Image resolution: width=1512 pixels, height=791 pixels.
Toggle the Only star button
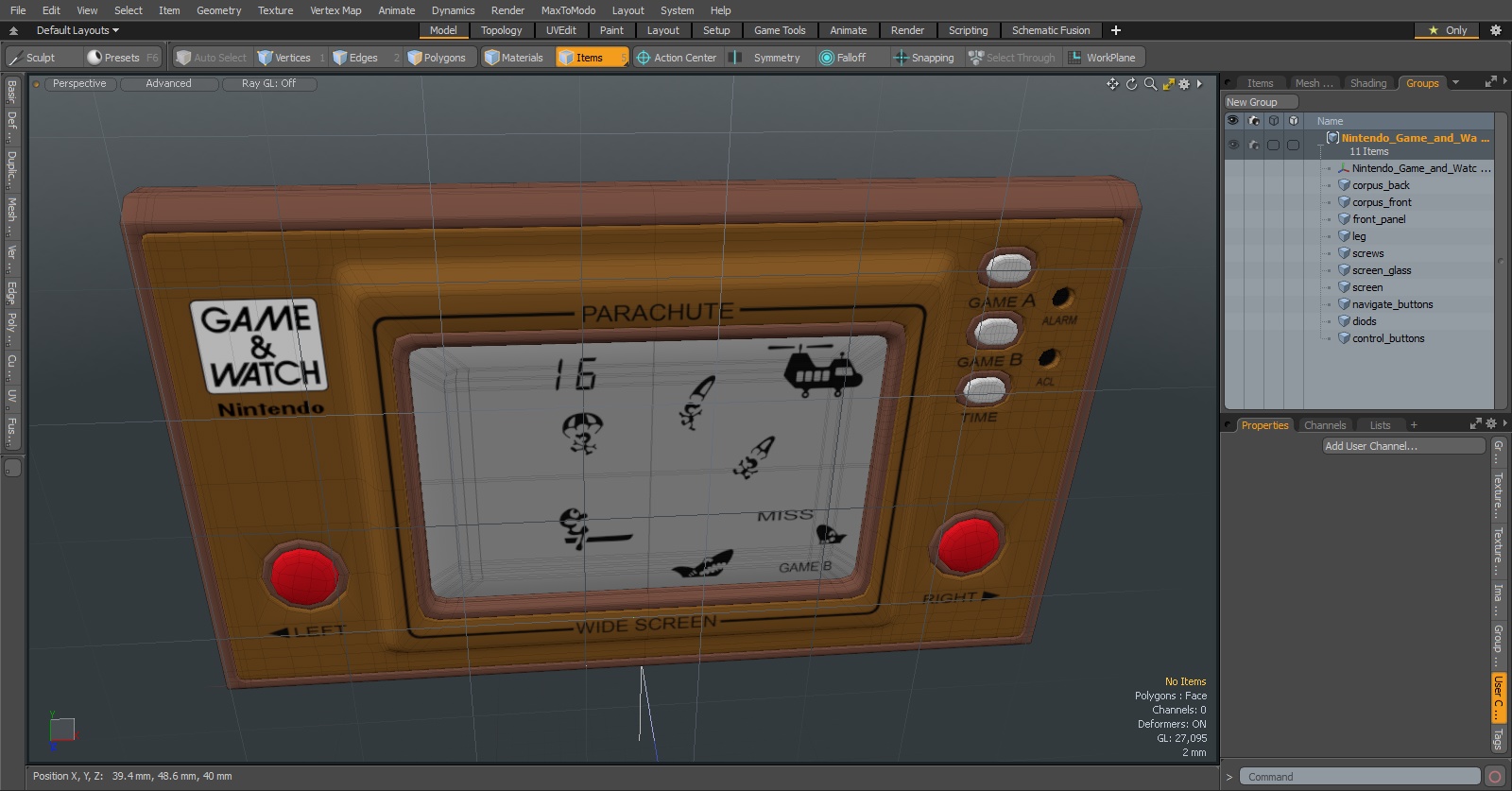pyautogui.click(x=1447, y=30)
